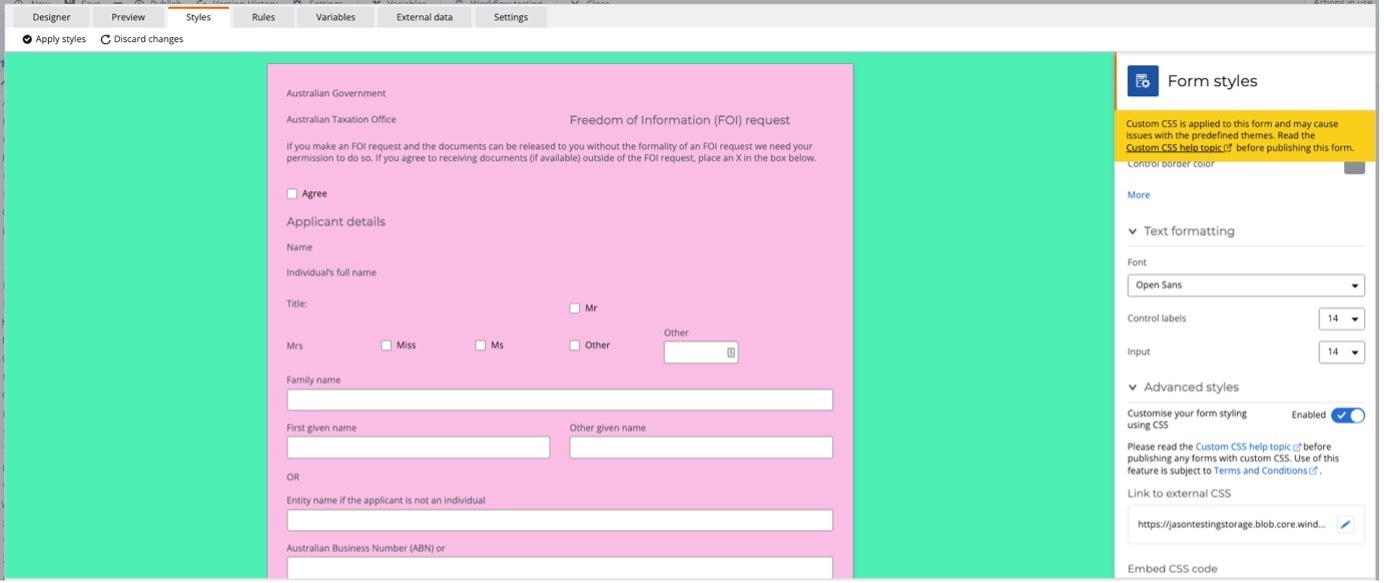
Task: Select the Styles tab
Action: (x=200, y=17)
